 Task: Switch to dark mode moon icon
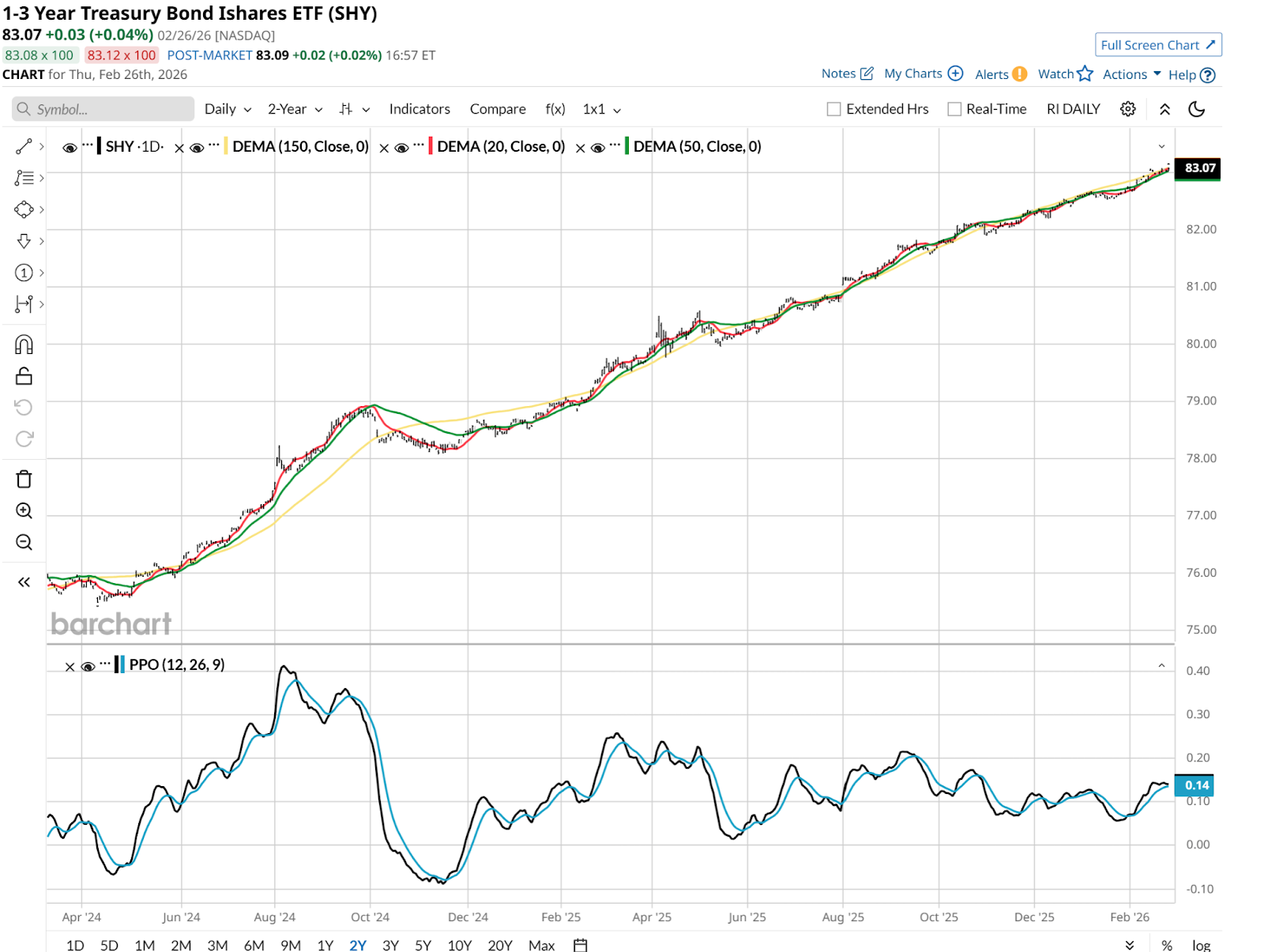[1197, 109]
